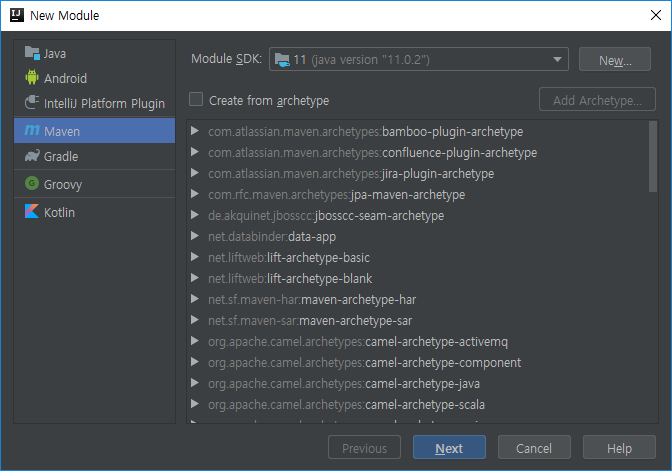
Task: Select maven-archetype-har row text
Action: (312, 300)
